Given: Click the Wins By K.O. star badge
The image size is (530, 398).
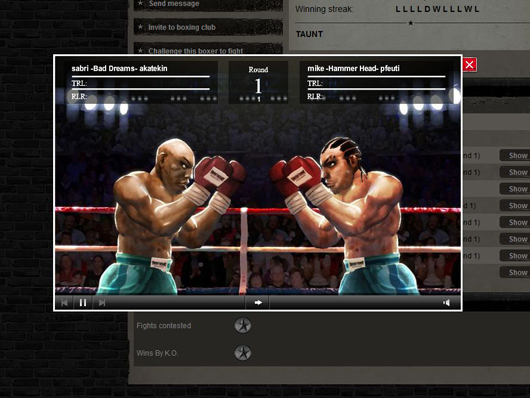Looking at the screenshot, I should (243, 353).
